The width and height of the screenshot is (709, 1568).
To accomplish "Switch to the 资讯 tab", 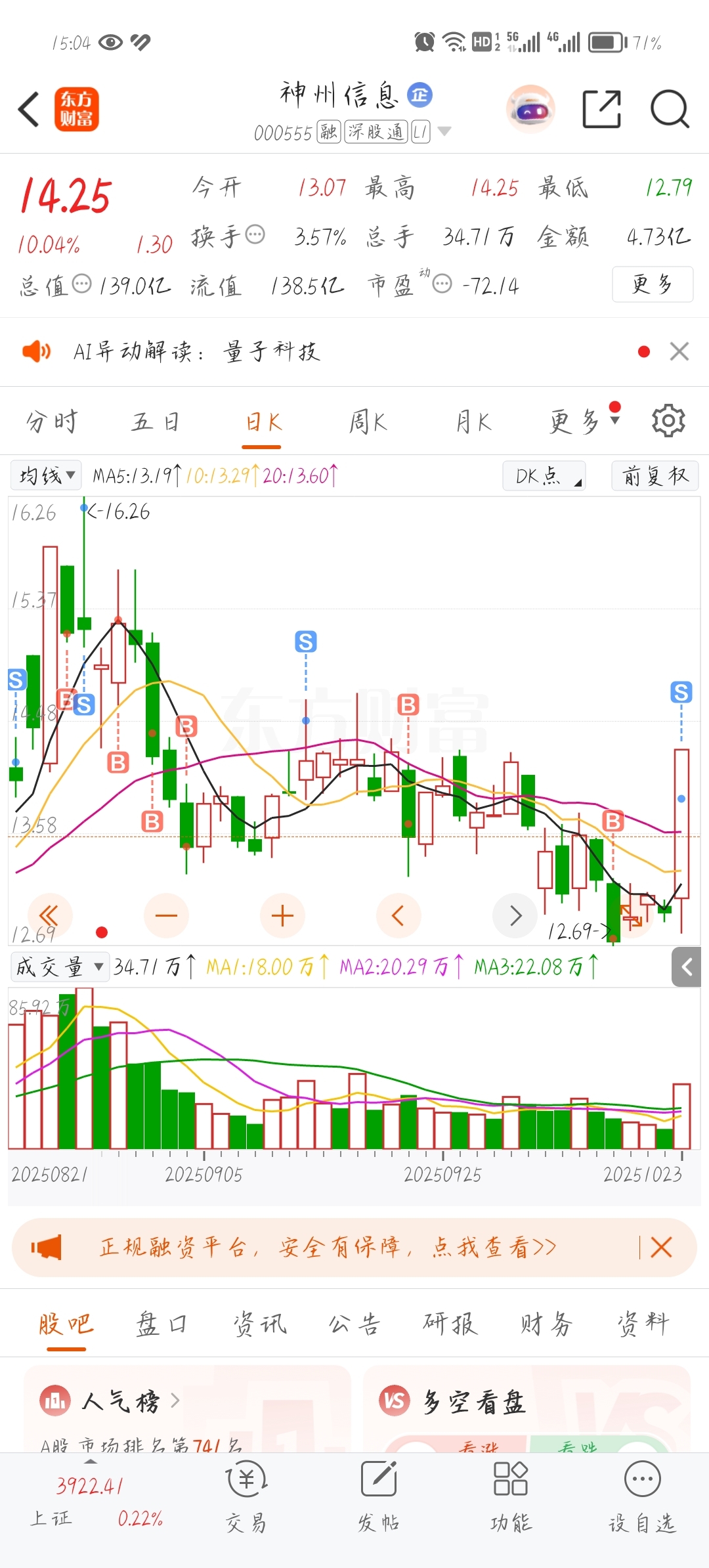I will [260, 1324].
